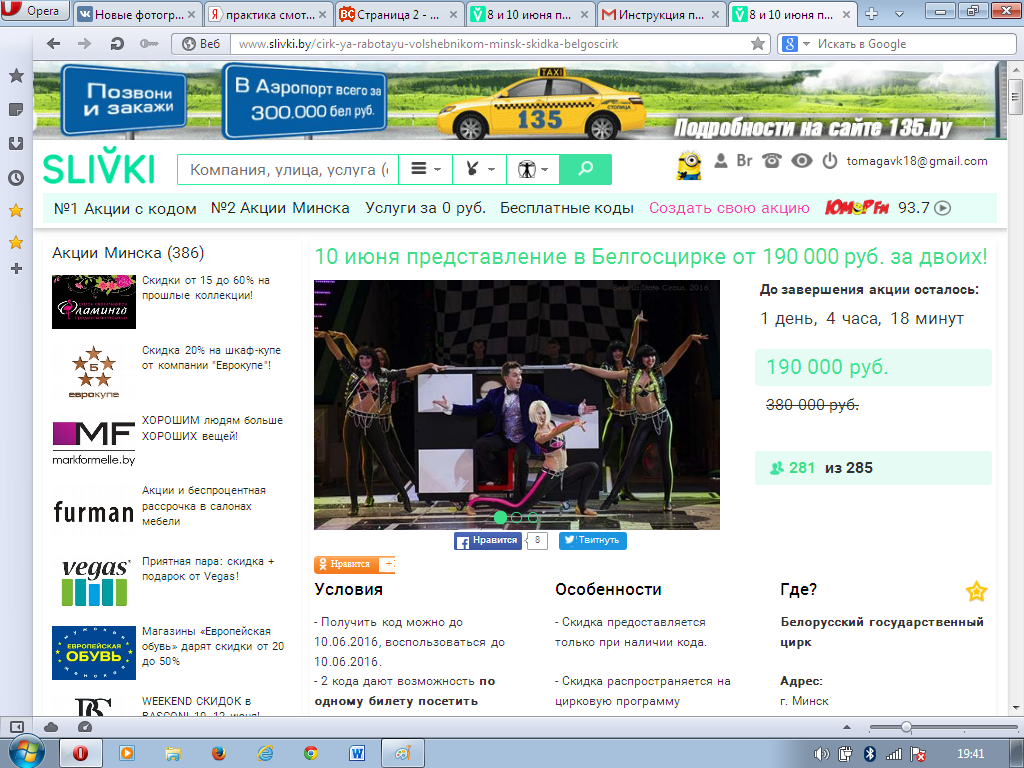The image size is (1024, 768).
Task: Click the Facebook Нравится button
Action: pos(488,540)
